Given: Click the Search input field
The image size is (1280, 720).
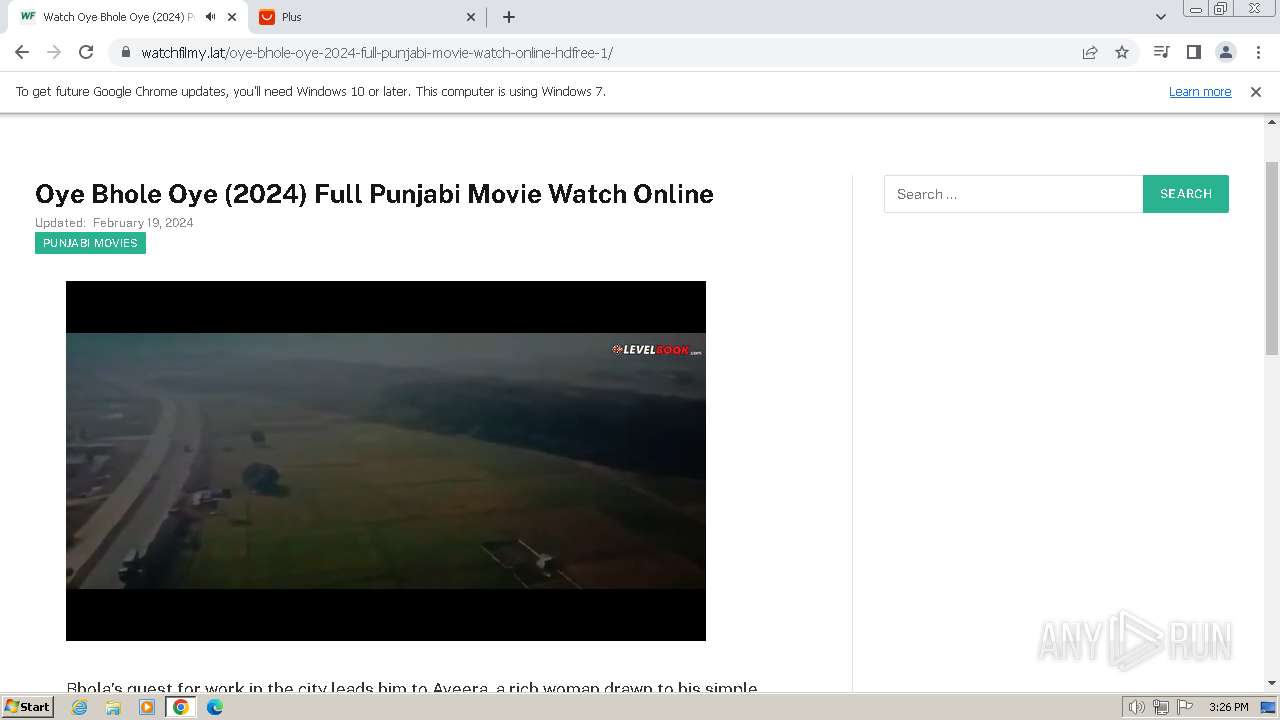Looking at the screenshot, I should click(1013, 194).
